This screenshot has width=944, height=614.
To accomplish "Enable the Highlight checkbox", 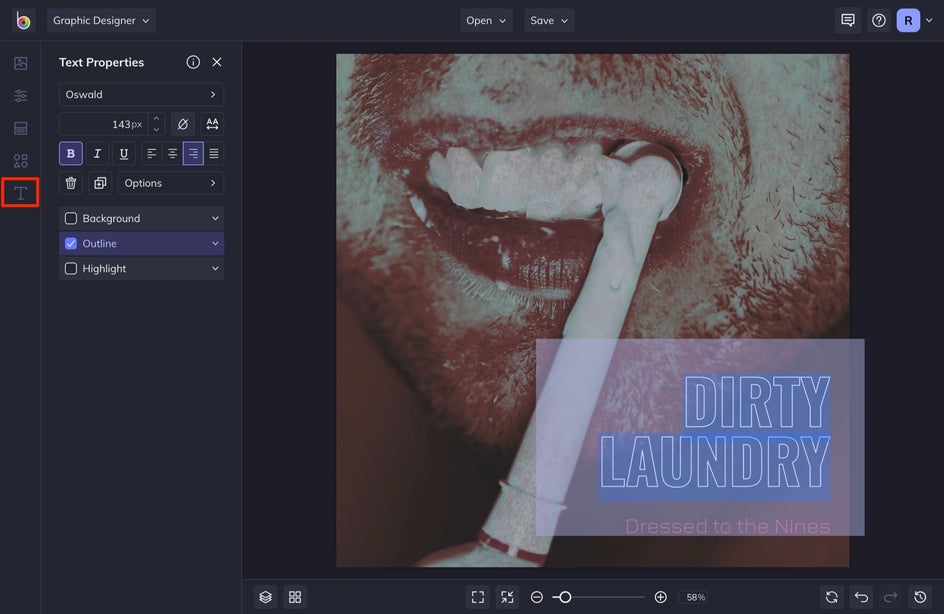I will [71, 269].
